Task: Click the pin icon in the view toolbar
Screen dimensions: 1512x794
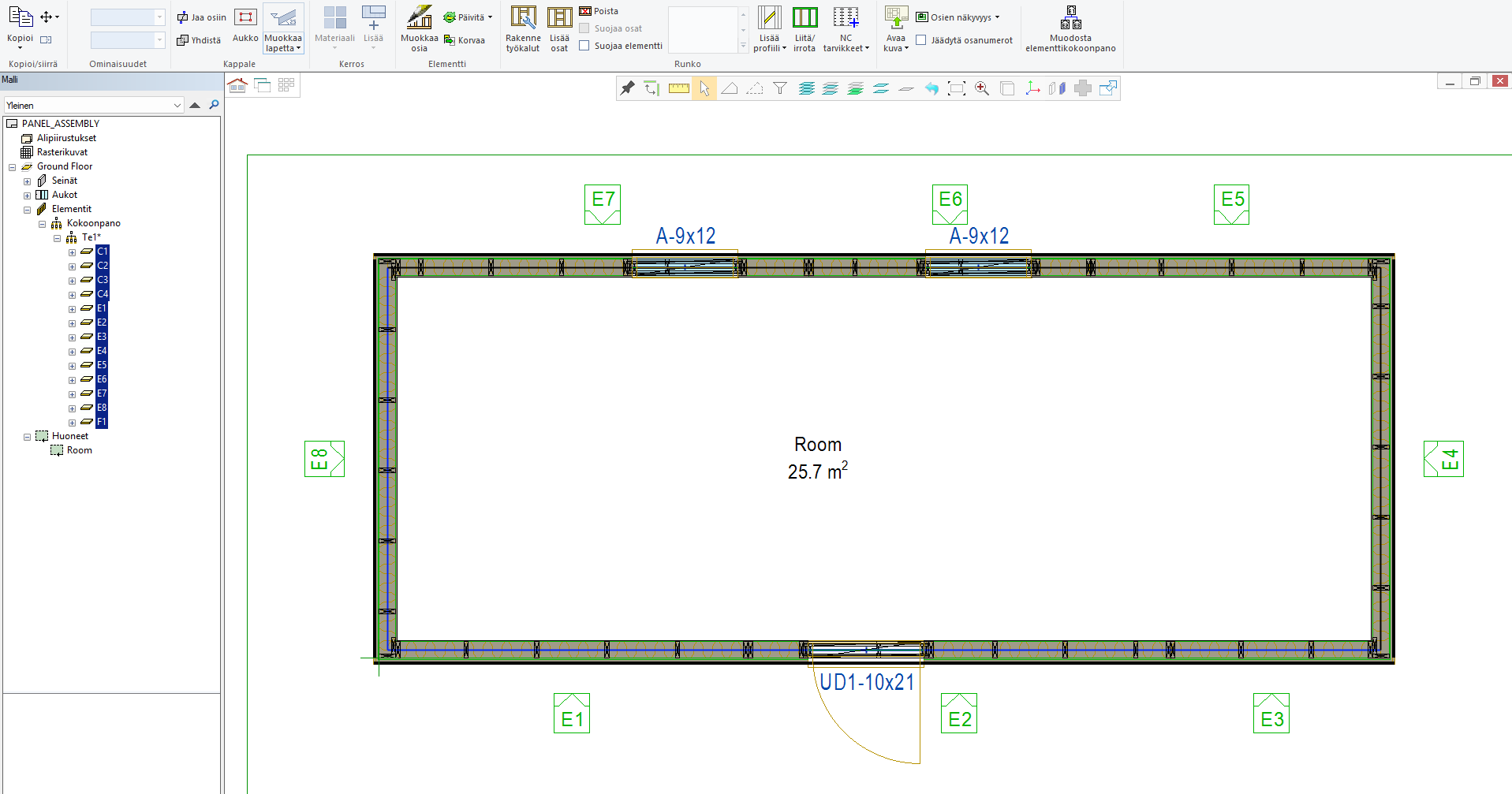Action: (x=628, y=88)
